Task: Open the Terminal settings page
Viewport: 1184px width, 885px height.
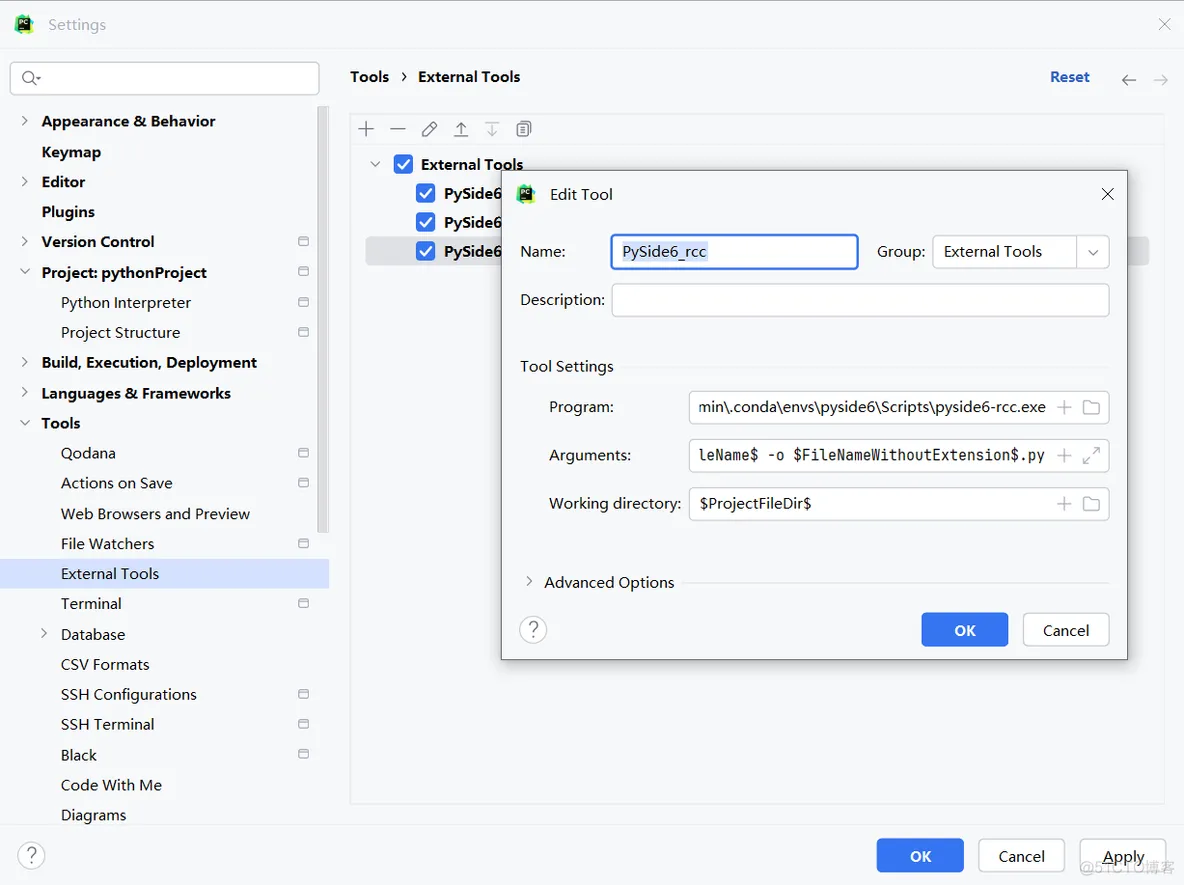Action: coord(91,604)
